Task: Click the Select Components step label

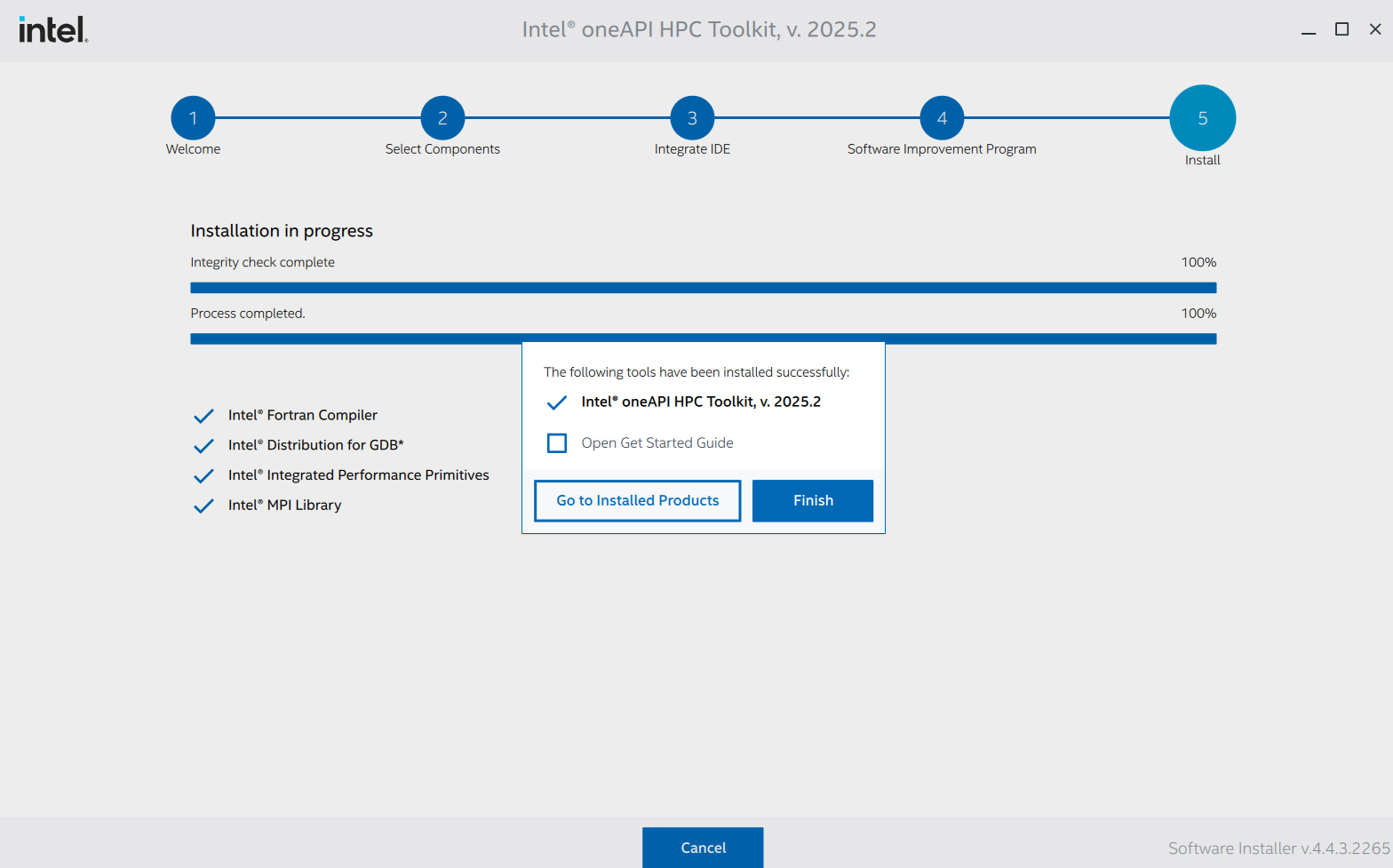Action: 442,149
